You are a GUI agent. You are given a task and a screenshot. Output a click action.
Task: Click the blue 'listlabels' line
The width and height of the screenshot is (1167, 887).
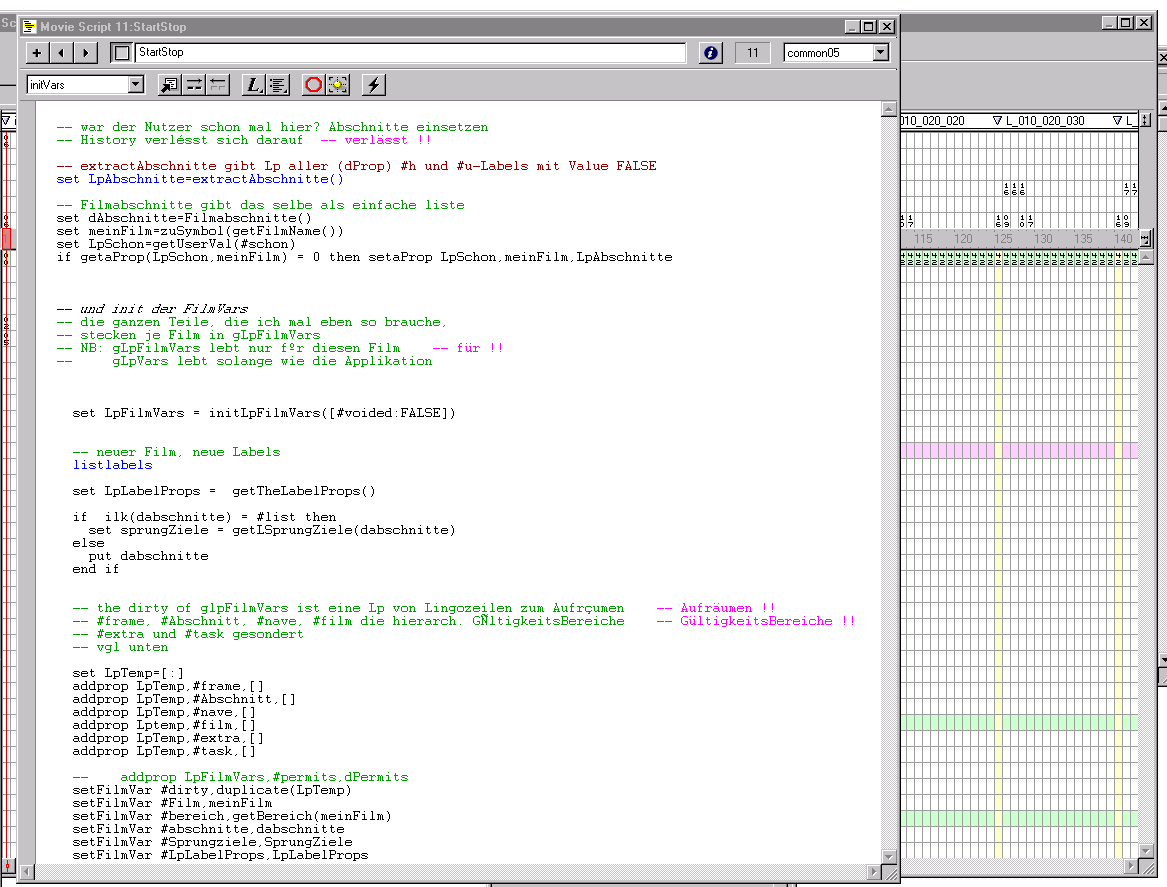coord(112,465)
